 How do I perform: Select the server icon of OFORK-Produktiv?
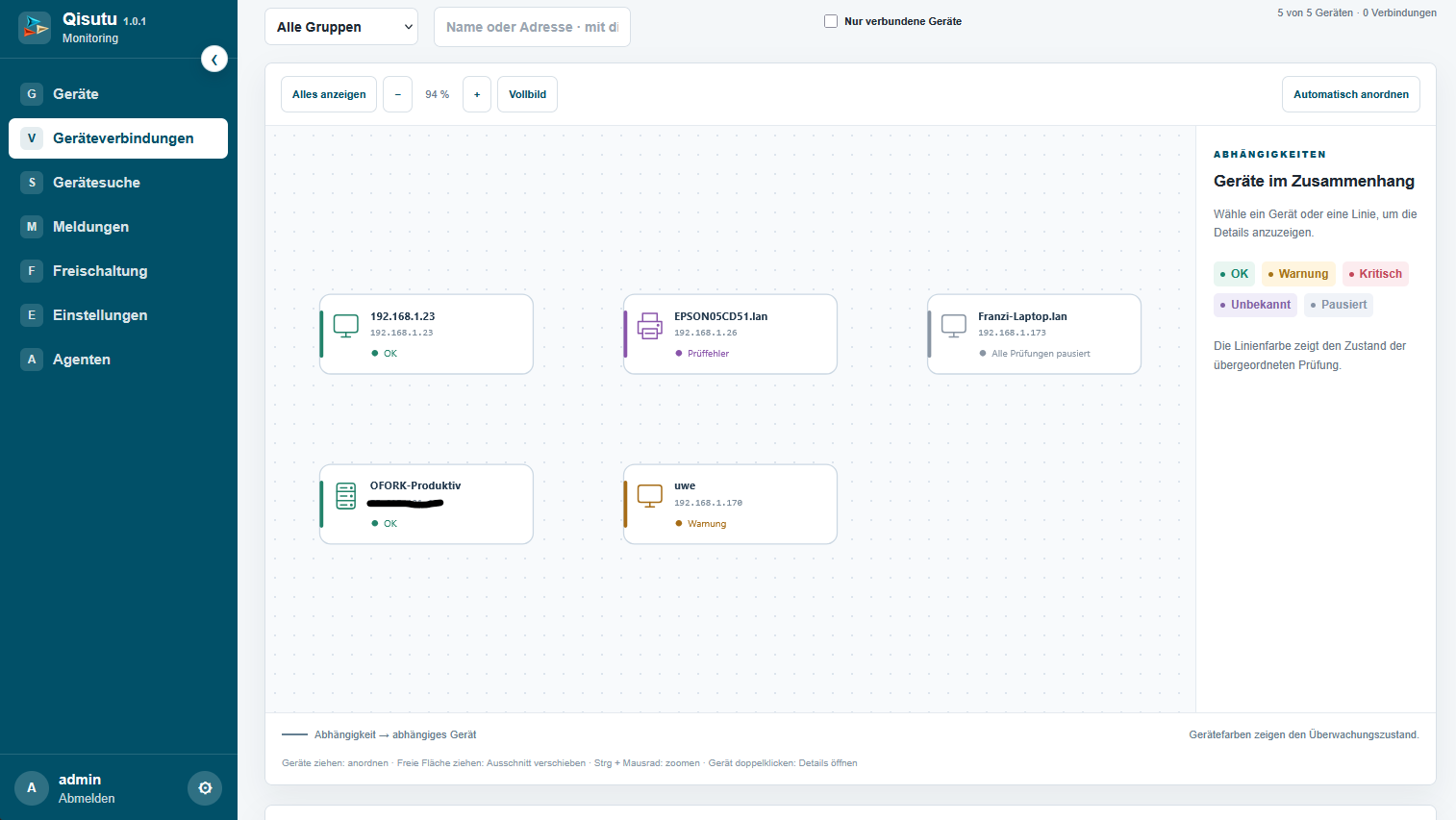point(346,496)
